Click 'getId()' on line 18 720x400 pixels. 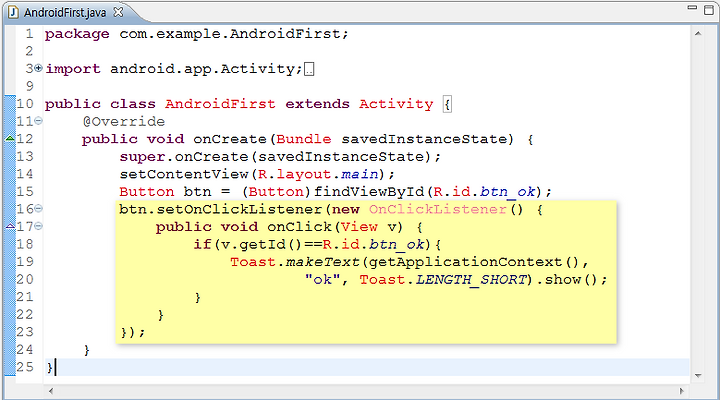click(x=270, y=244)
